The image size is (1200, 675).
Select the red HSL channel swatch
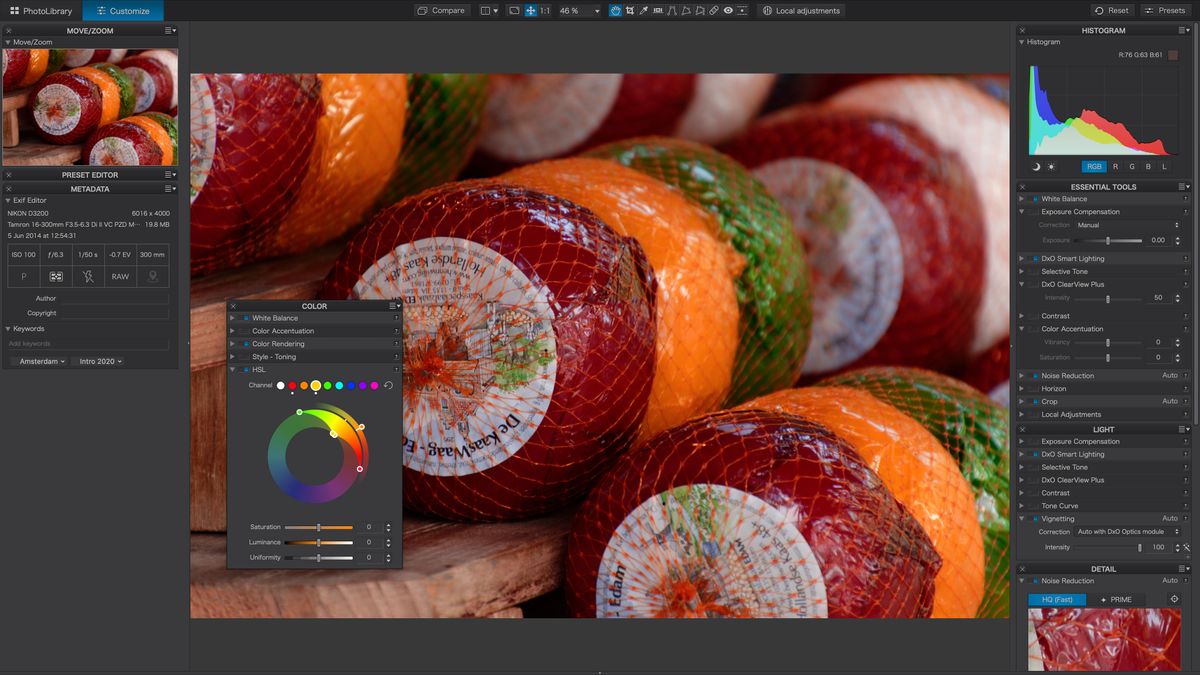(292, 385)
